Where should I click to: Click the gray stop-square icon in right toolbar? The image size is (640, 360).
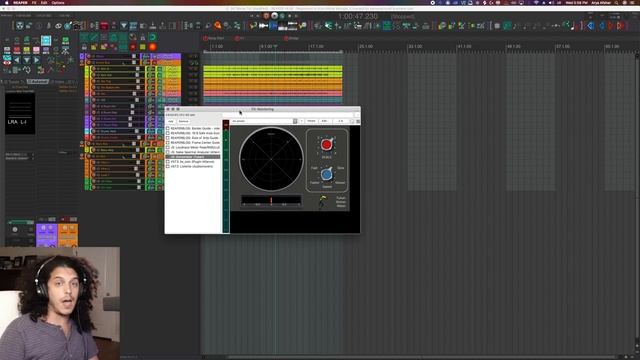(x=497, y=26)
